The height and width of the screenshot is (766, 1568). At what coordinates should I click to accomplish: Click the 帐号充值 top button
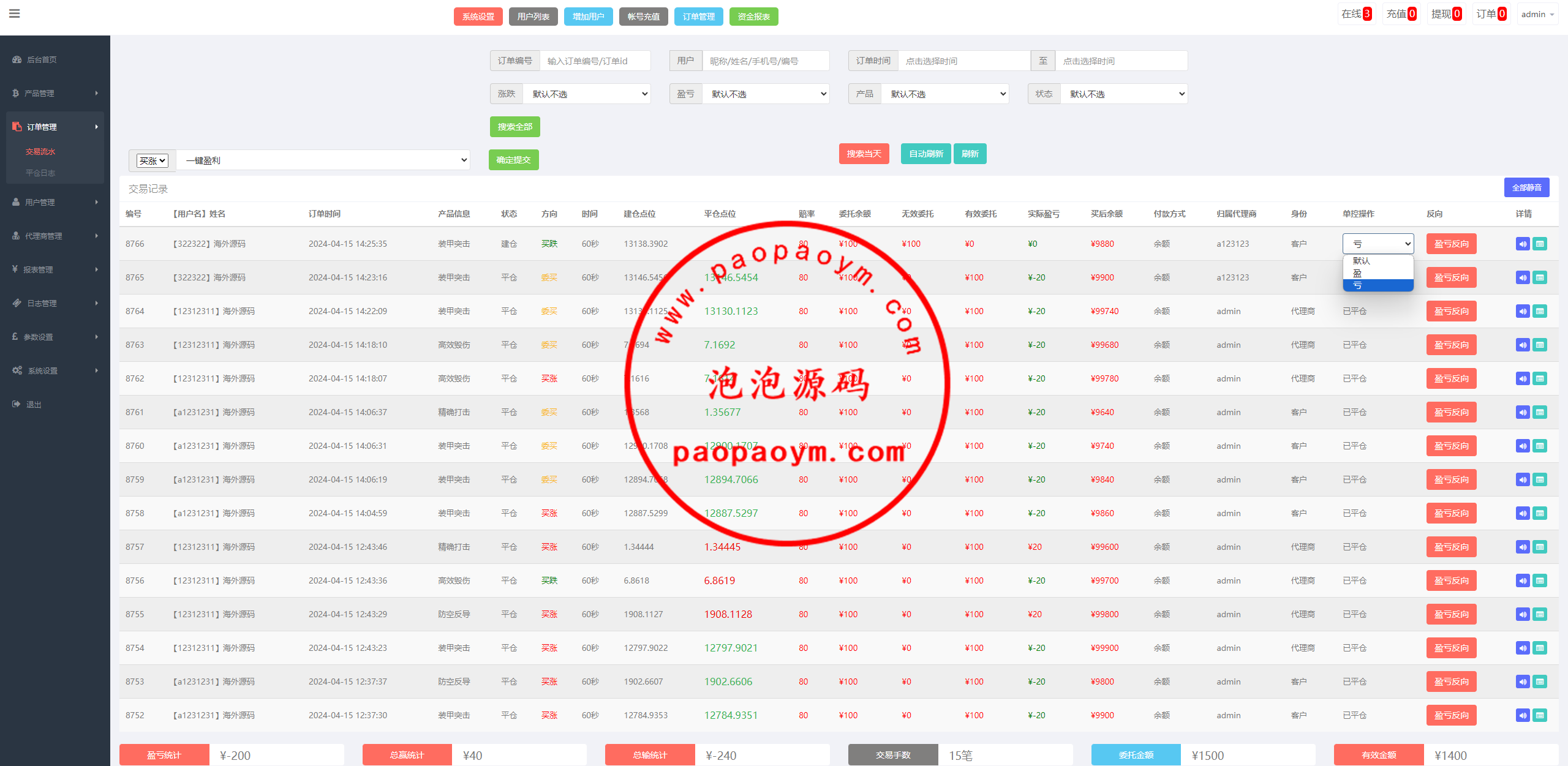(x=644, y=17)
